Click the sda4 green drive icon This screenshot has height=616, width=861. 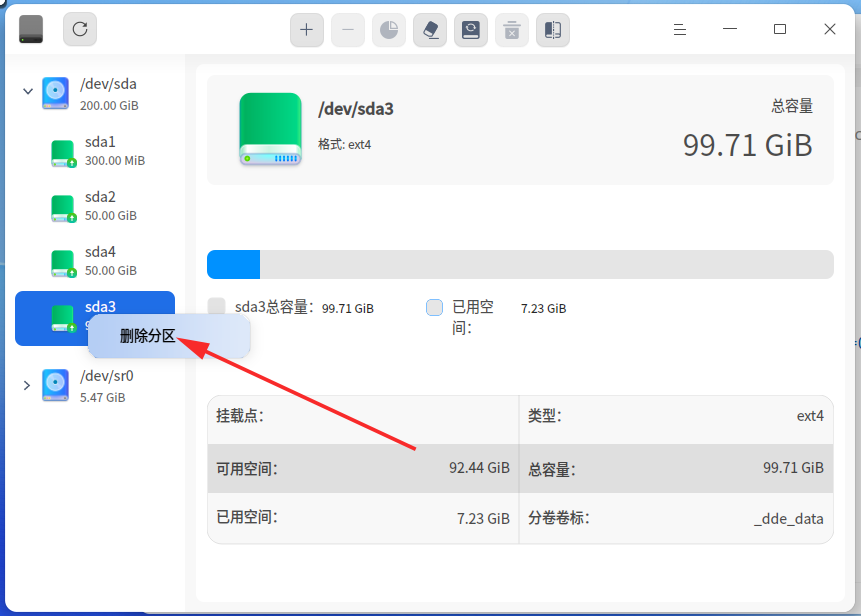(63, 264)
